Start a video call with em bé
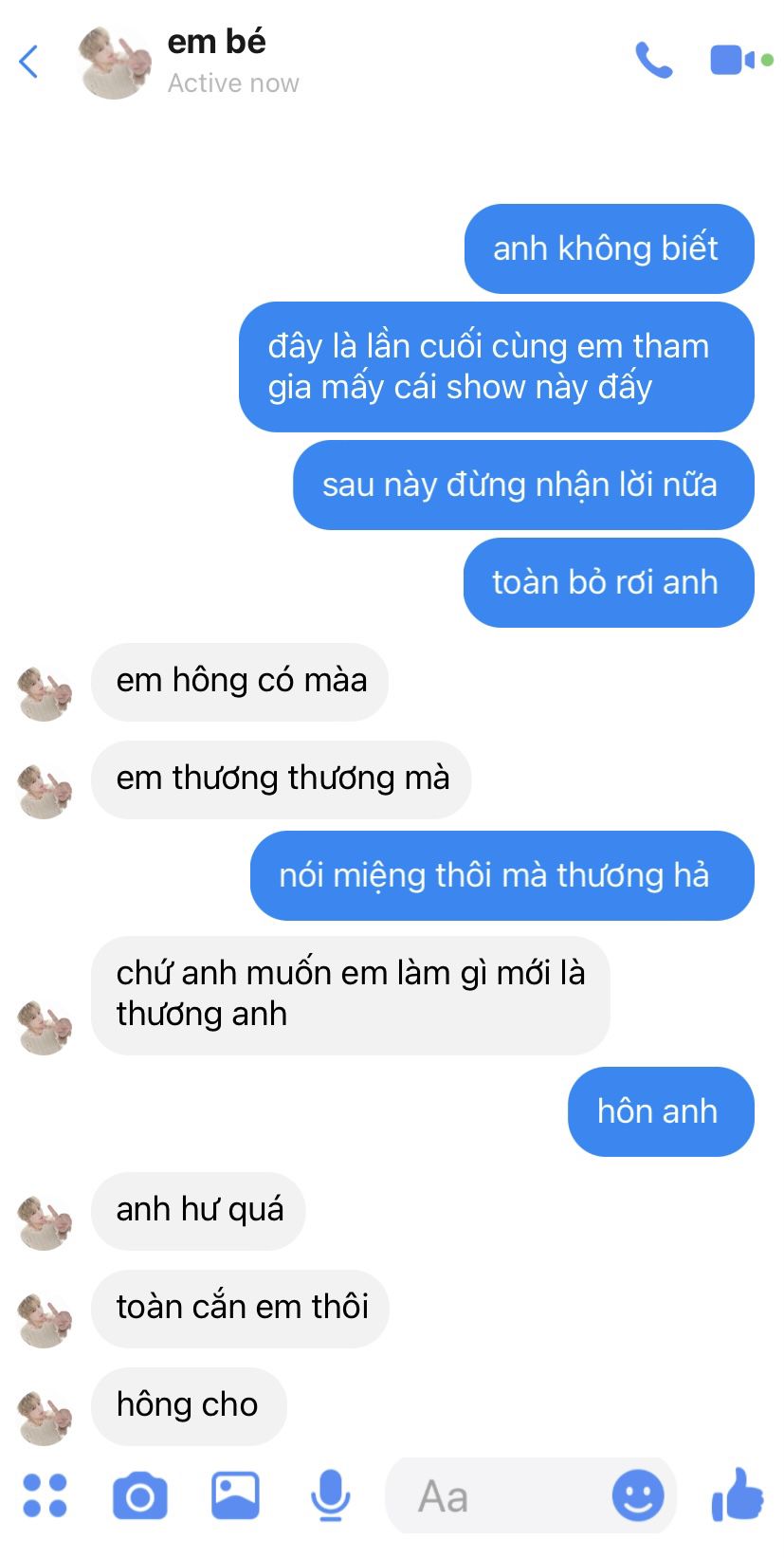Image resolution: width=784 pixels, height=1558 pixels. coord(740,61)
